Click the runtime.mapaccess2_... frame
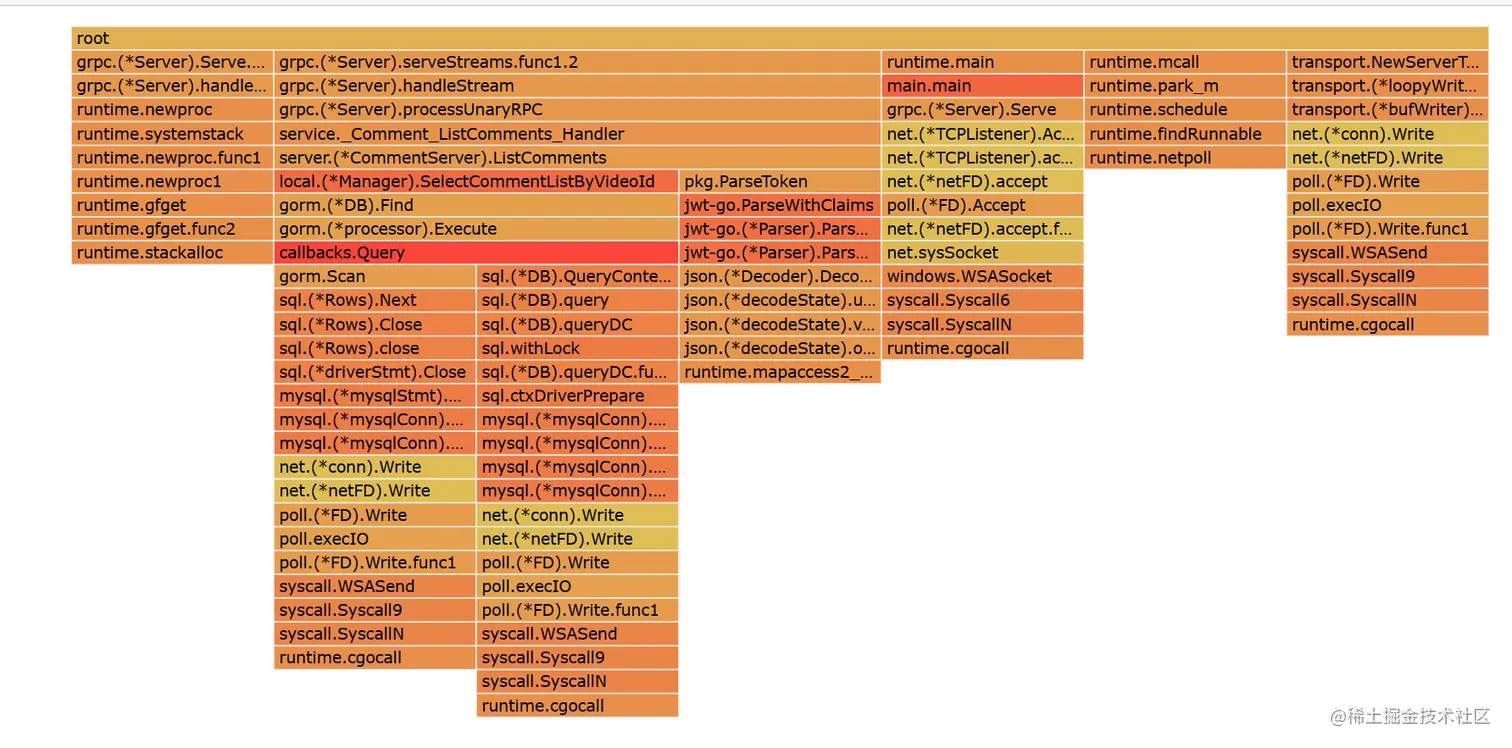This screenshot has height=748, width=1512. 780,372
